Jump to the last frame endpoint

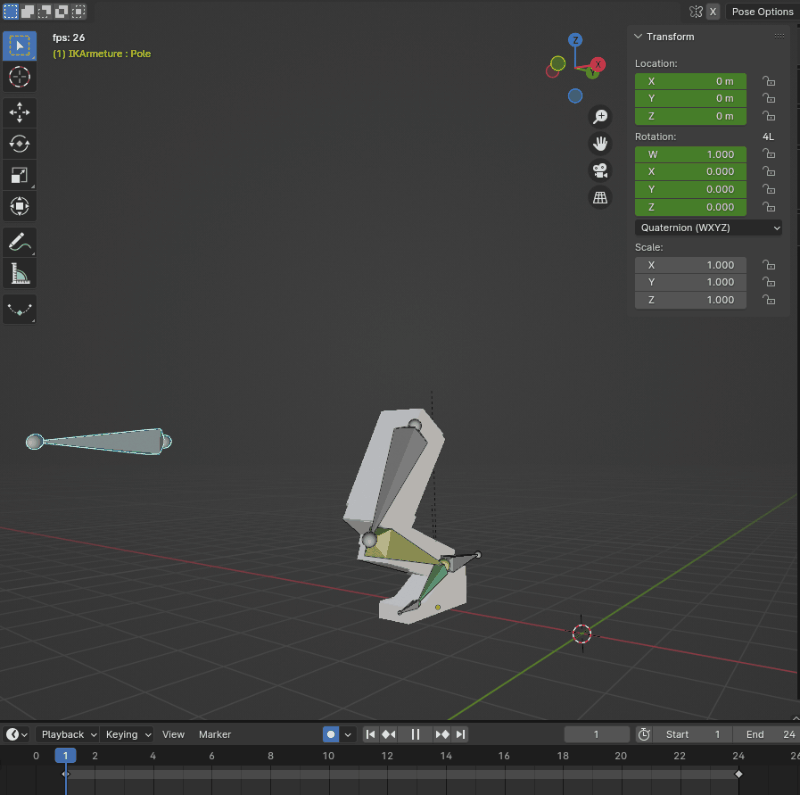point(461,734)
